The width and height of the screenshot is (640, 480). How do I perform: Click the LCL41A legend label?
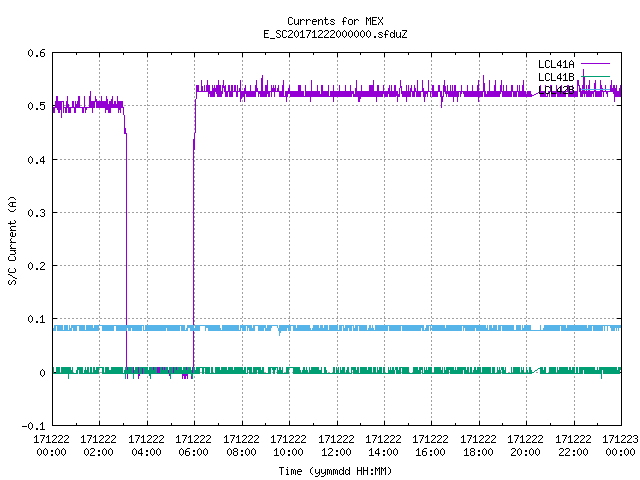556,64
